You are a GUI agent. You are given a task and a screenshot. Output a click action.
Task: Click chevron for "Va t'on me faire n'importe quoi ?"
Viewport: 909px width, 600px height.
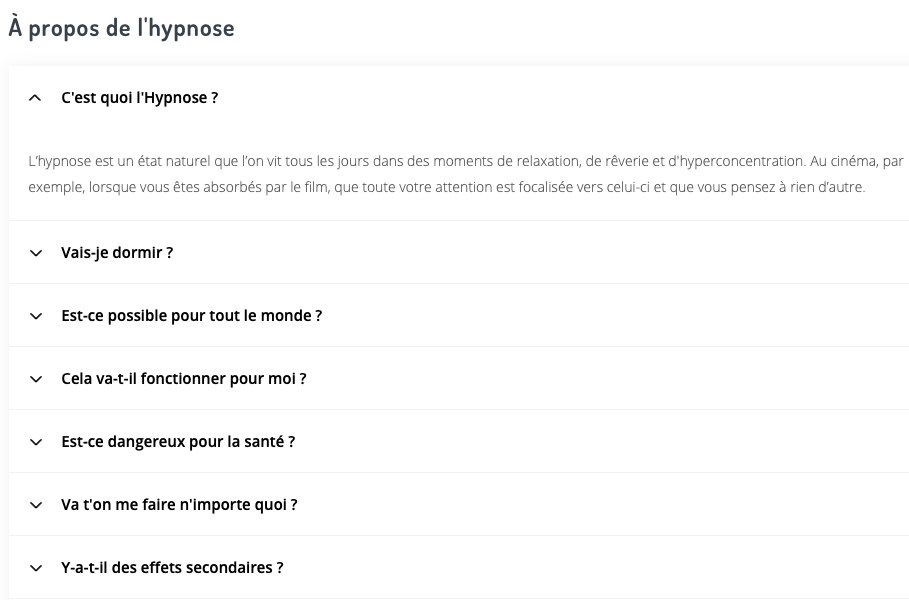(36, 505)
